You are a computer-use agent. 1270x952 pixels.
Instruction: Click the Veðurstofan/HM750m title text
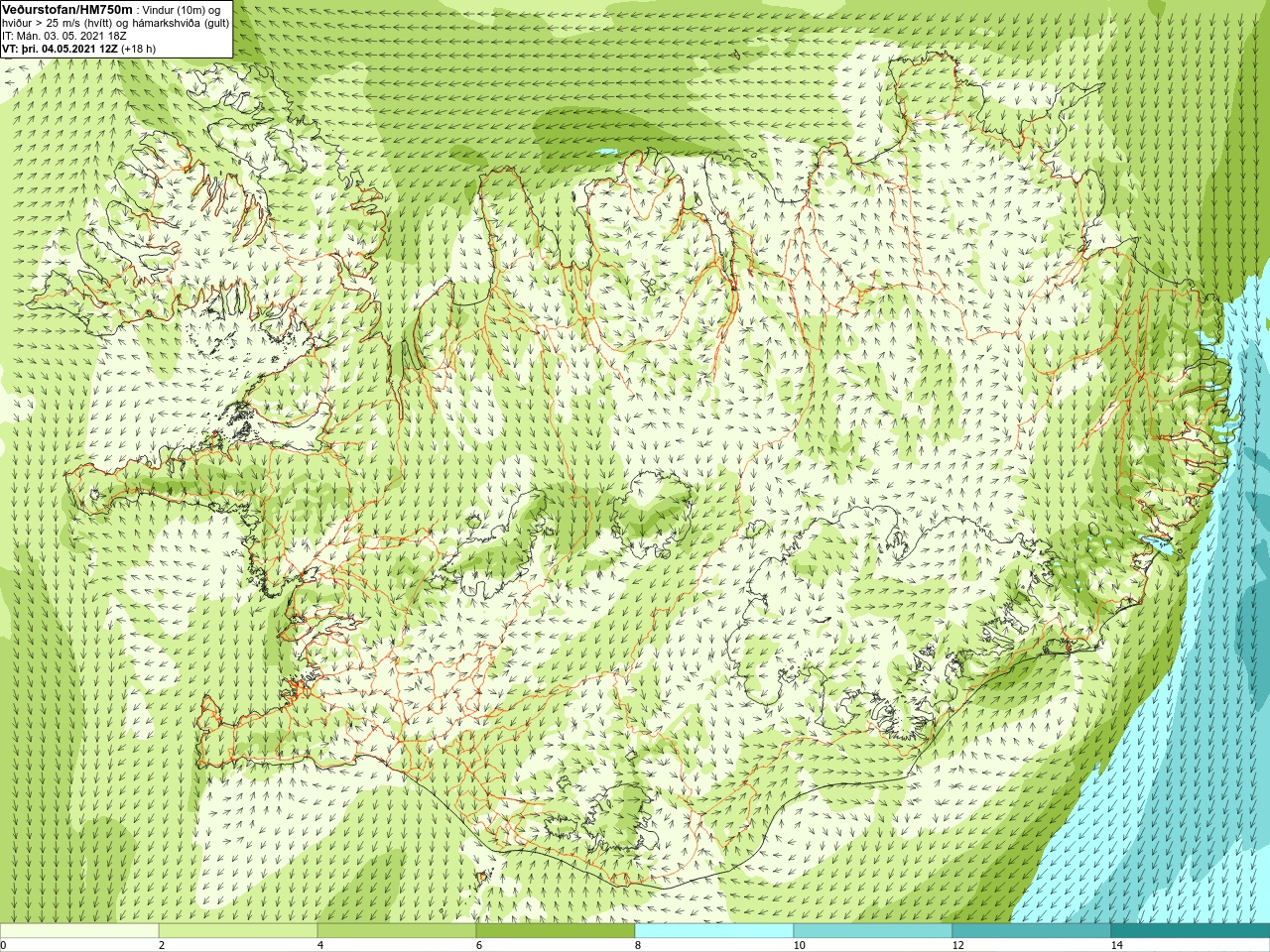67,8
